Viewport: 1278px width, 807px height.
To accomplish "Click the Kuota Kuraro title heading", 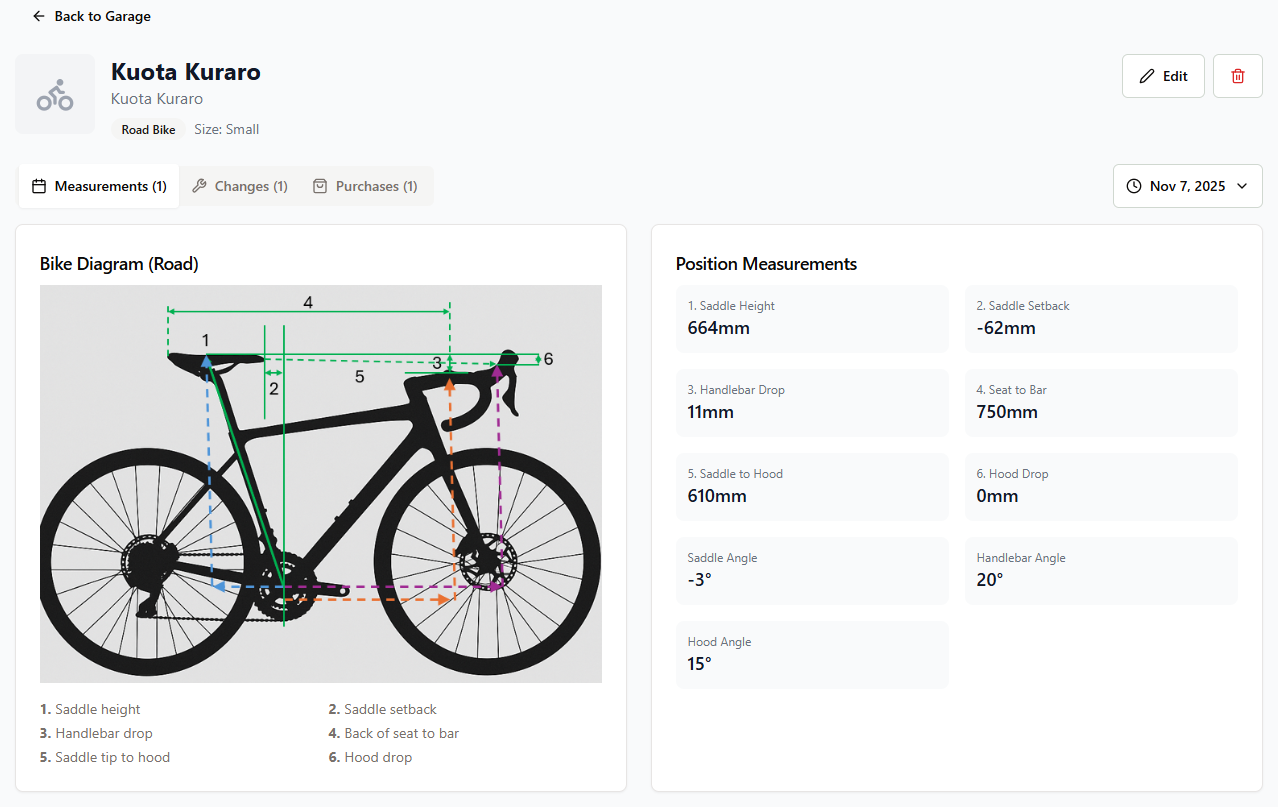I will click(x=186, y=72).
